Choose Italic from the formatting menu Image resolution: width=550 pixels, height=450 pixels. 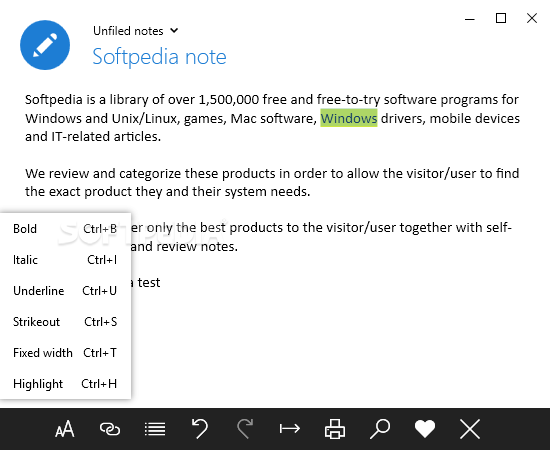click(65, 260)
